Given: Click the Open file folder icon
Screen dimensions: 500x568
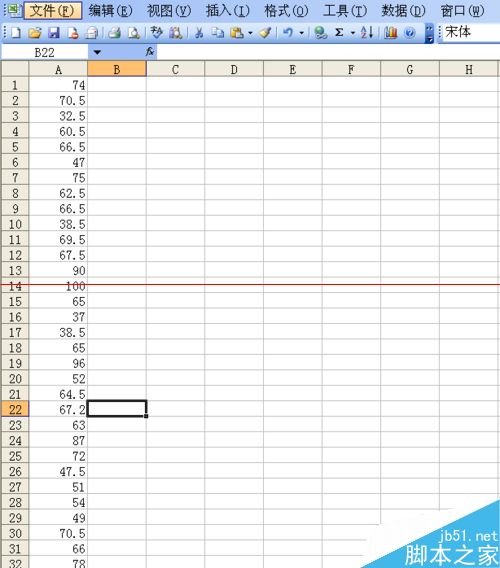Looking at the screenshot, I should point(35,33).
